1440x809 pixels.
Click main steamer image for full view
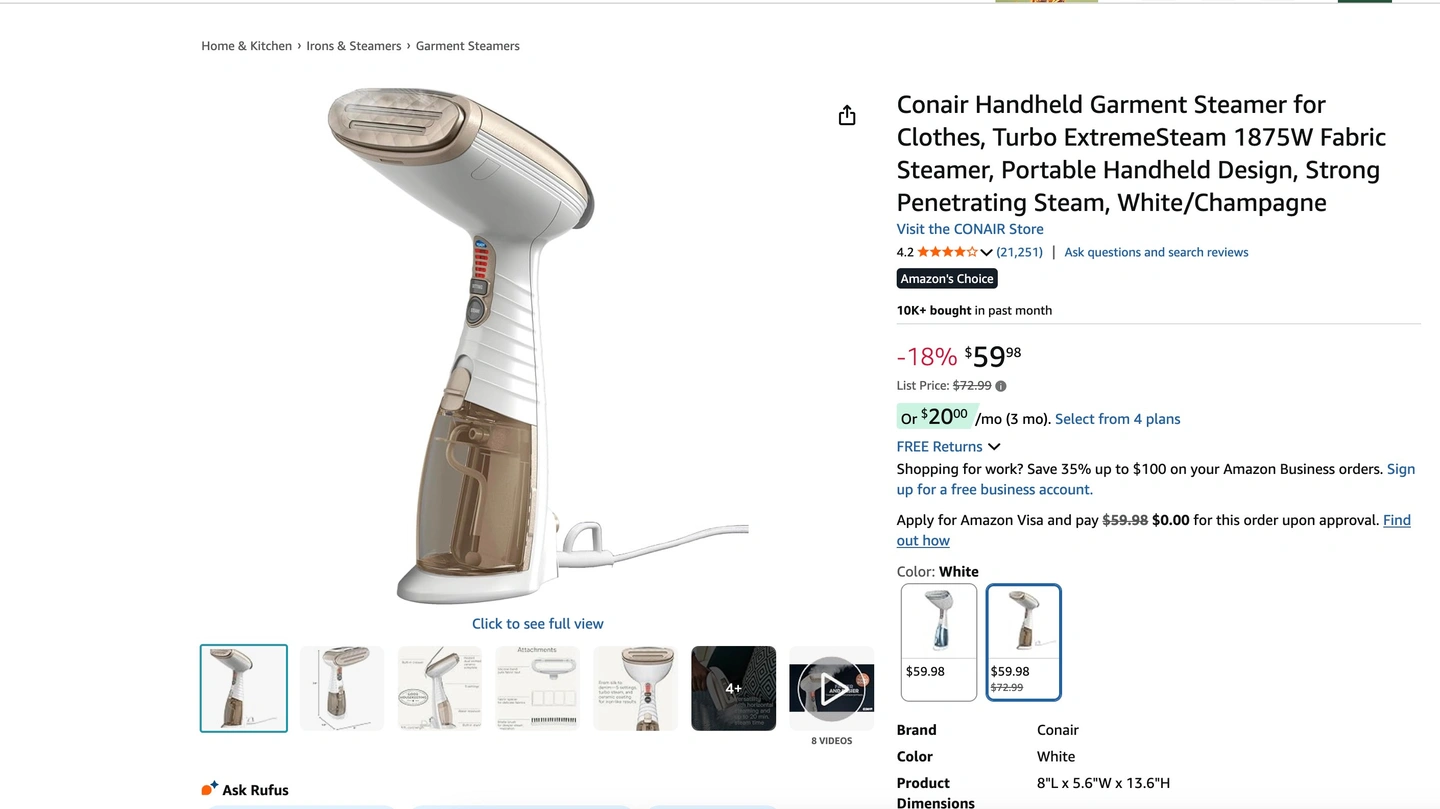(538, 345)
